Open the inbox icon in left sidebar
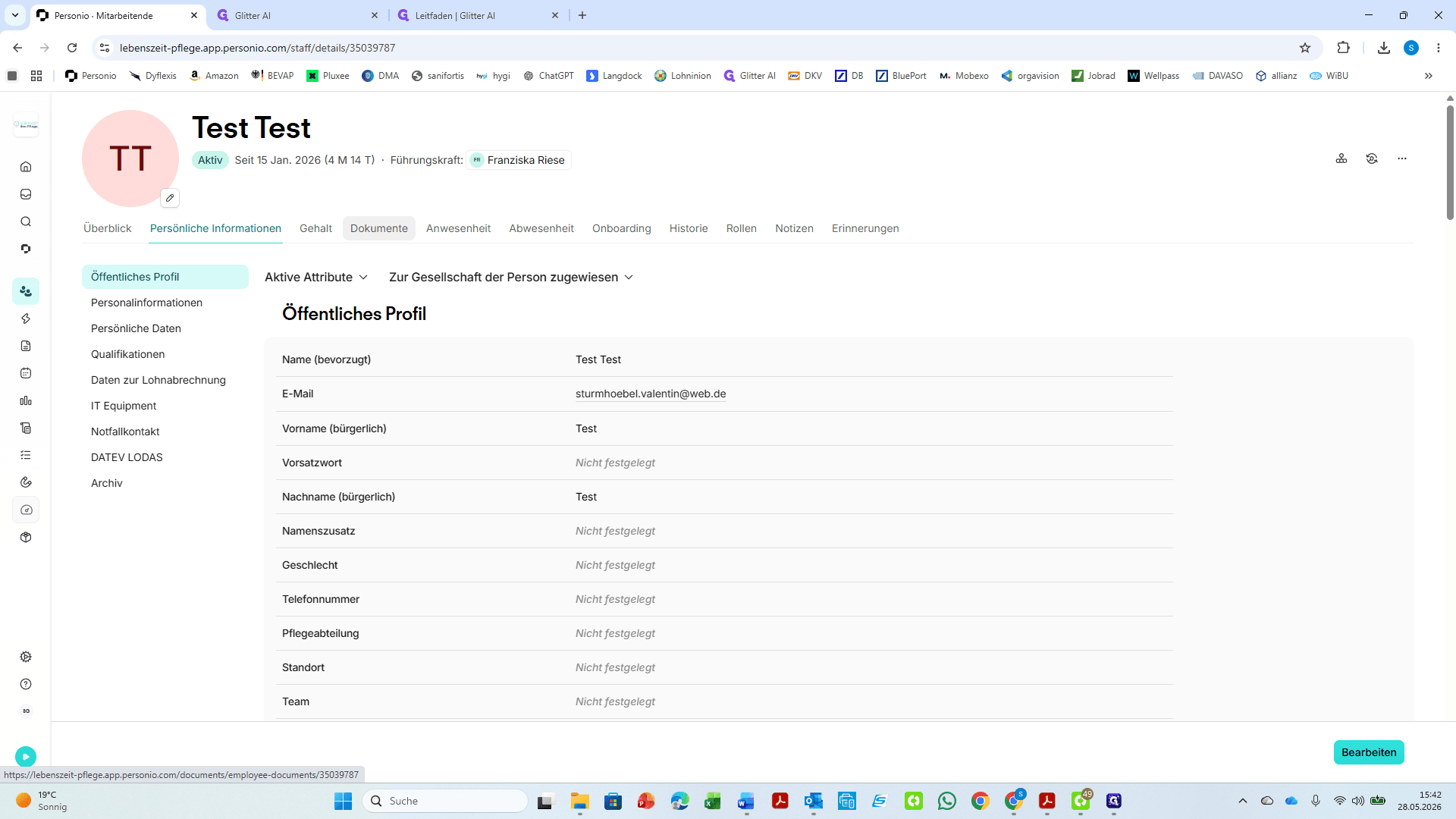1456x819 pixels. pyautogui.click(x=26, y=194)
